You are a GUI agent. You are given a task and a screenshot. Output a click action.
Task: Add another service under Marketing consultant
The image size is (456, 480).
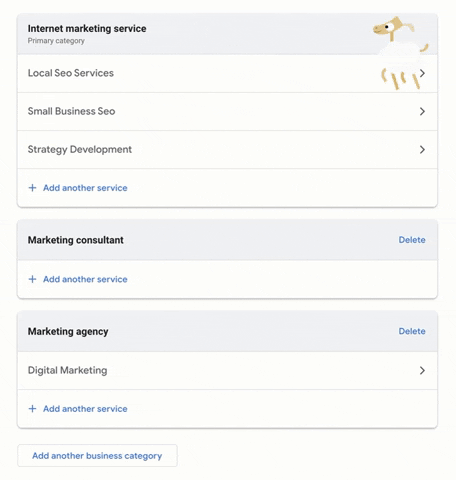(x=85, y=279)
